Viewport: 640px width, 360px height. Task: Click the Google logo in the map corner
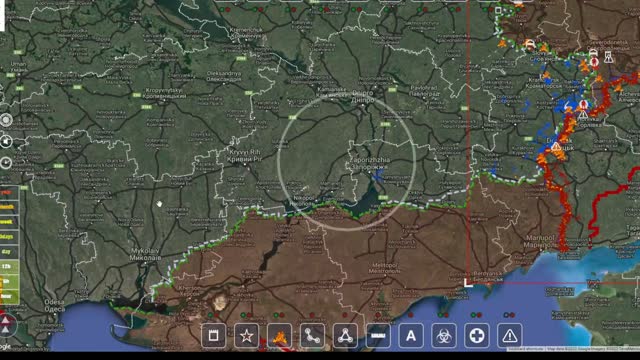(5, 347)
